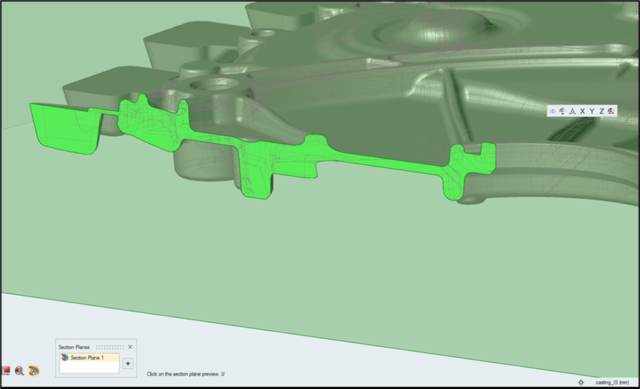The image size is (640, 389).
Task: Click the 'Click on the section plane preview' hint
Action: pos(183,374)
